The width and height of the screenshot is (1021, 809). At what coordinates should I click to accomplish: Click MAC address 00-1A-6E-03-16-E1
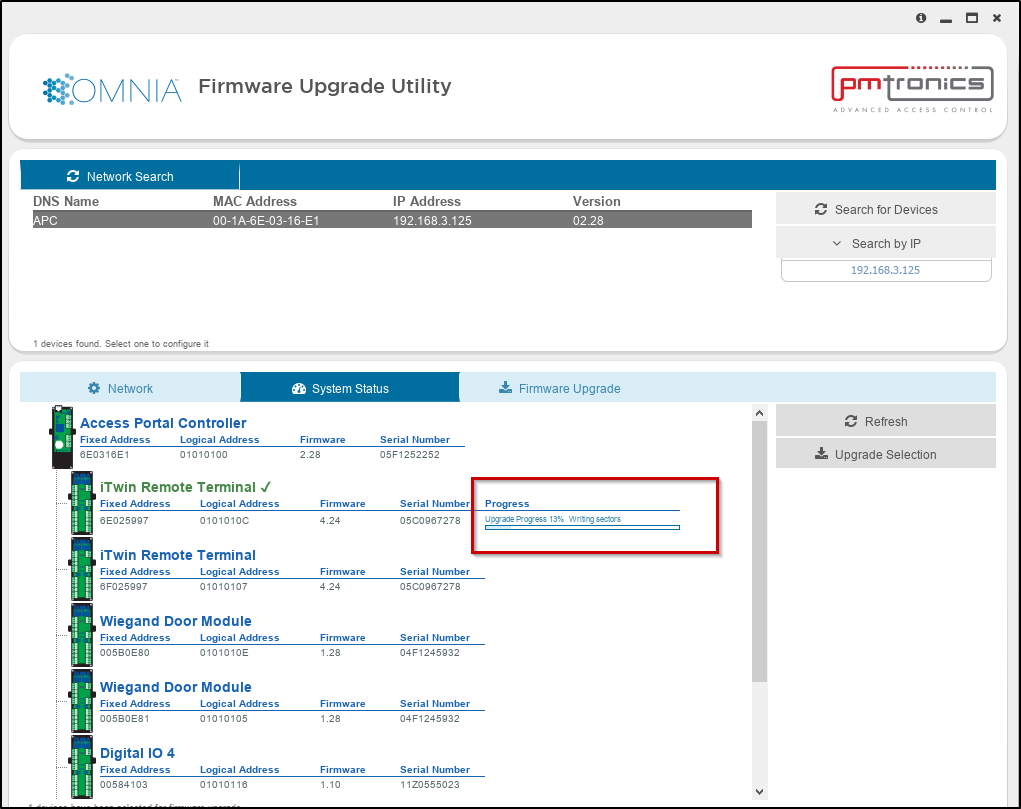(266, 220)
